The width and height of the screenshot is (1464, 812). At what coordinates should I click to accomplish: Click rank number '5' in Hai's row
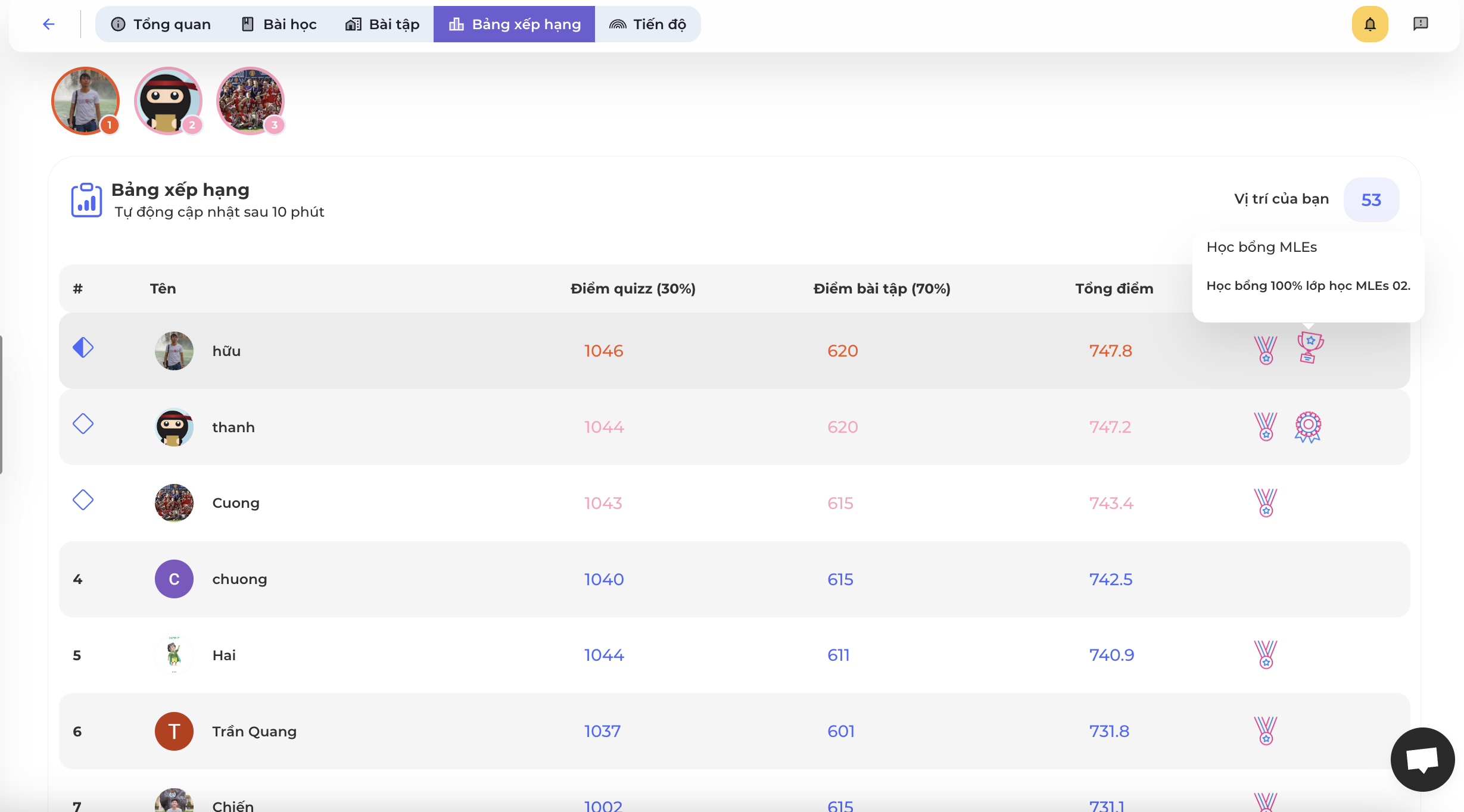pos(77,655)
